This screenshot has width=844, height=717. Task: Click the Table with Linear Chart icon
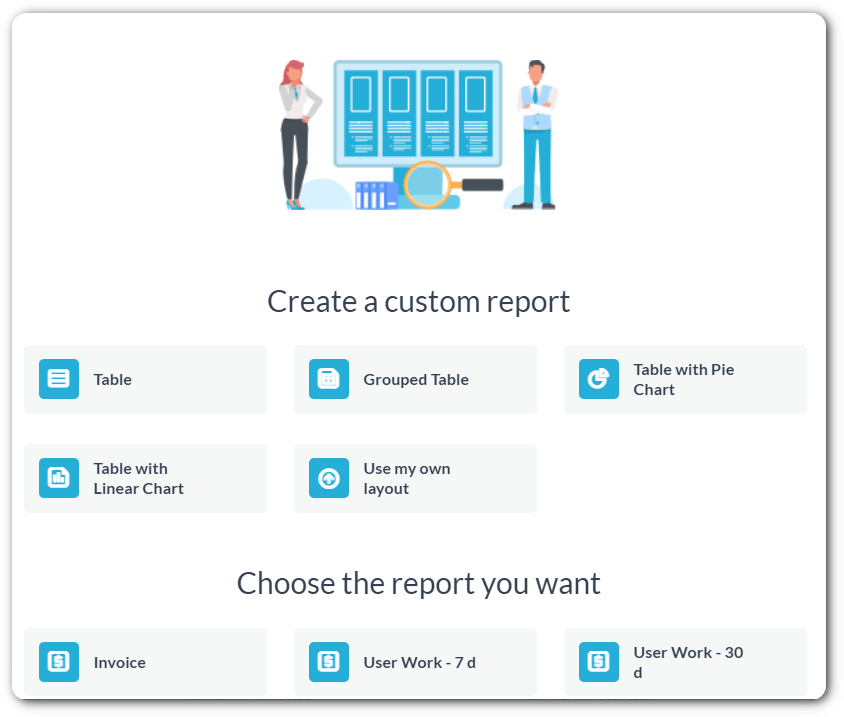(58, 478)
